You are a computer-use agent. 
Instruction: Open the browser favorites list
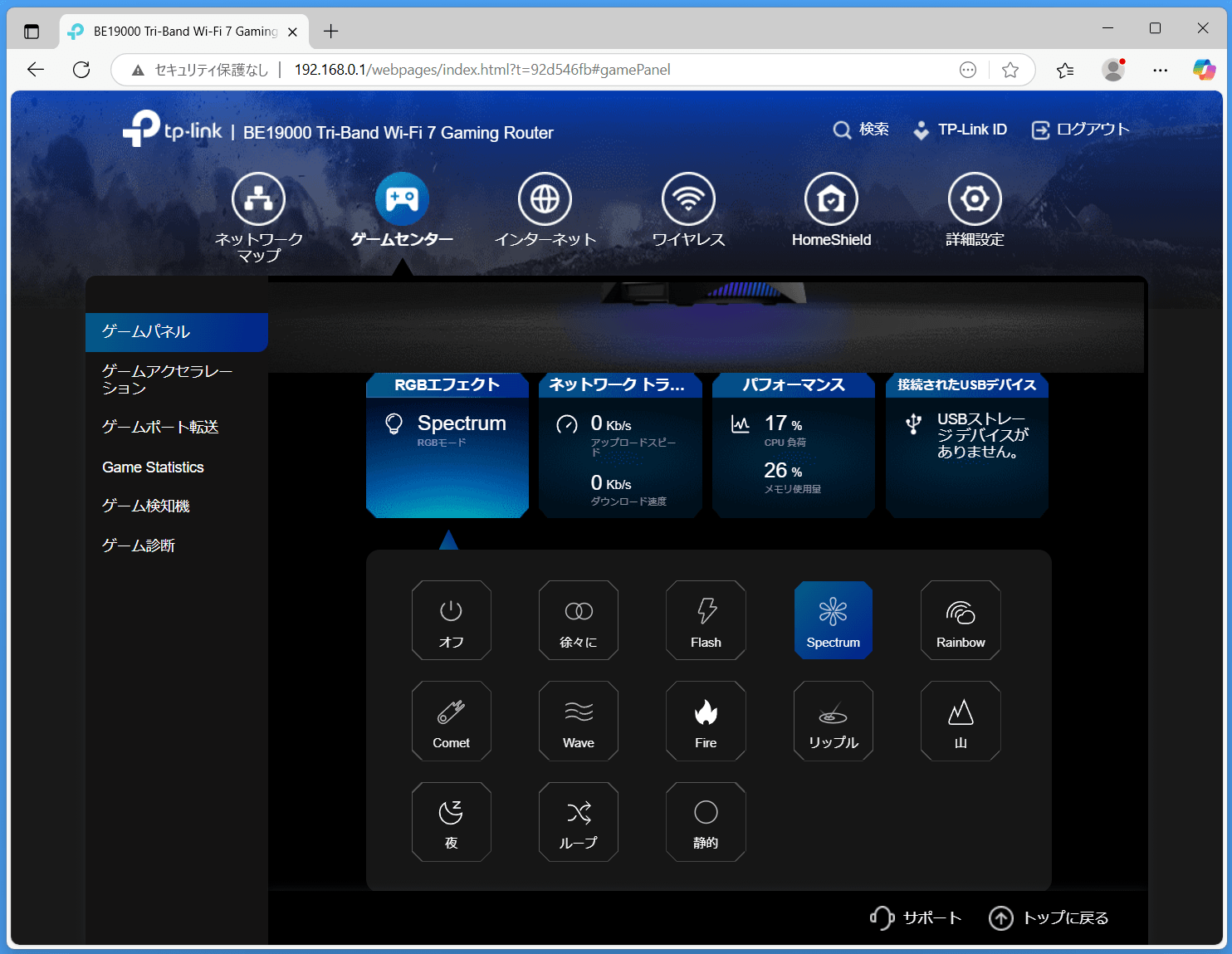click(x=1065, y=70)
